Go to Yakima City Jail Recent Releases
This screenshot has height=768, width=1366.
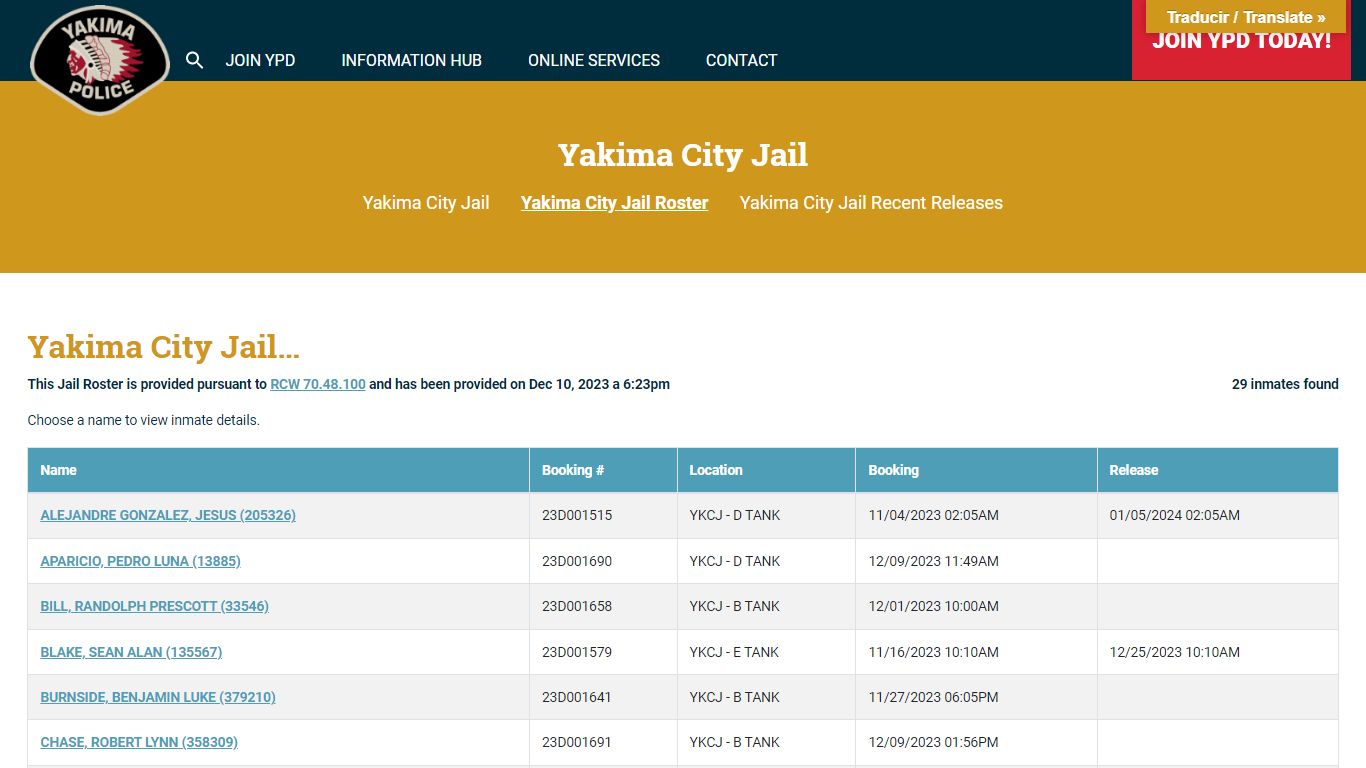tap(870, 203)
